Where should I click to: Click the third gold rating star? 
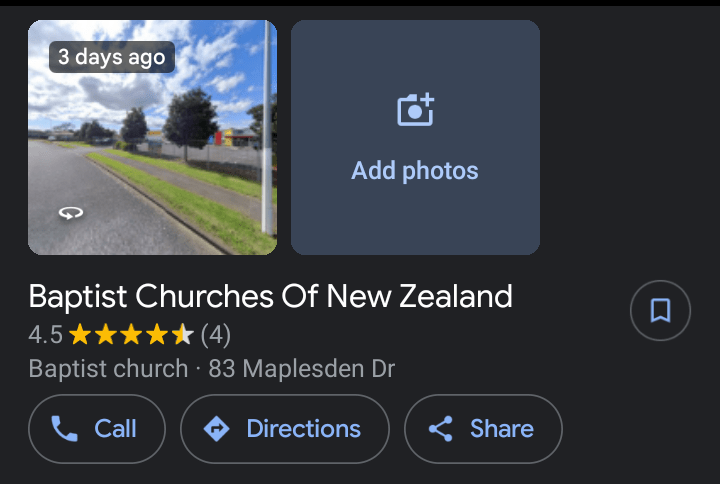tap(131, 334)
